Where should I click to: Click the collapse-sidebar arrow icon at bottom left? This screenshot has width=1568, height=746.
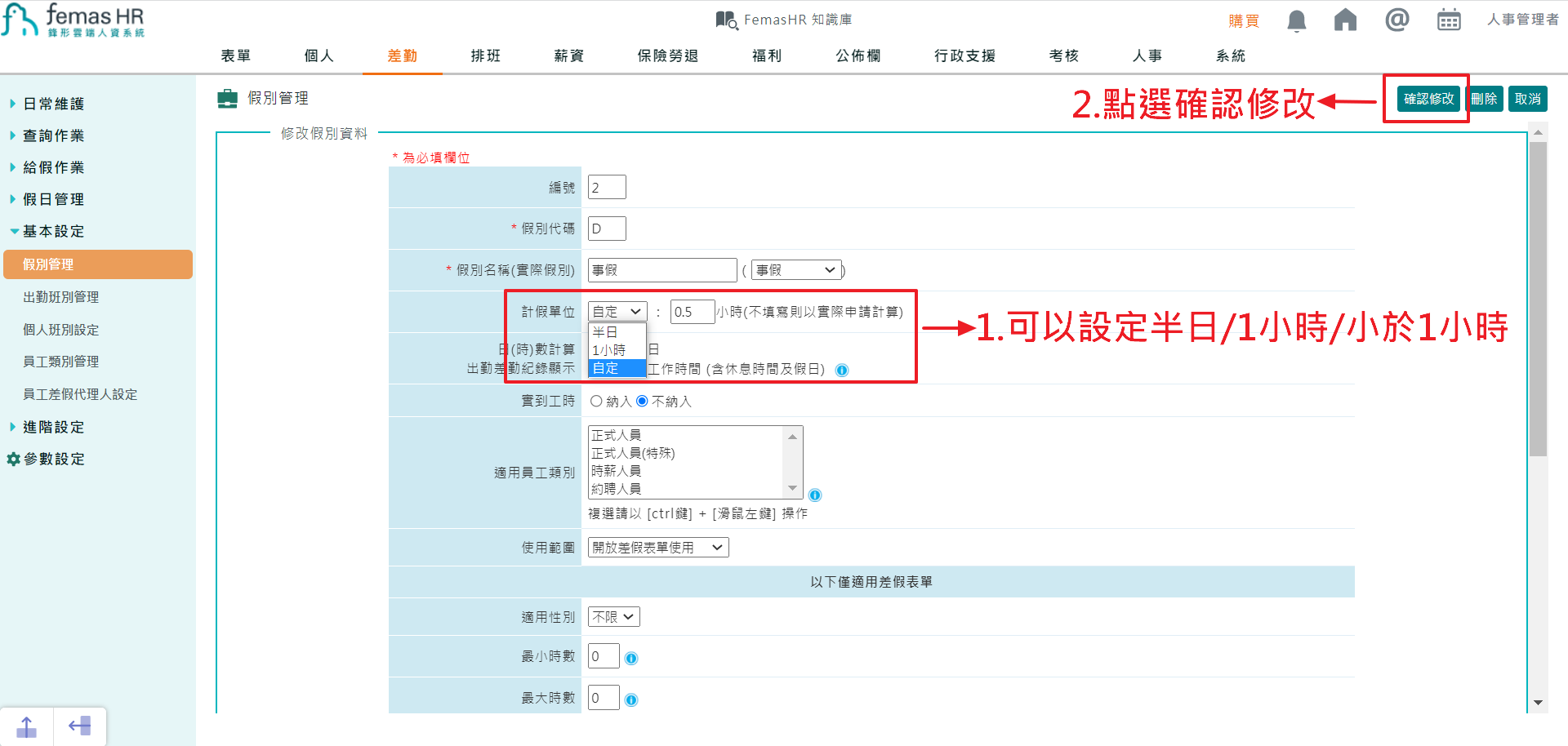click(79, 725)
